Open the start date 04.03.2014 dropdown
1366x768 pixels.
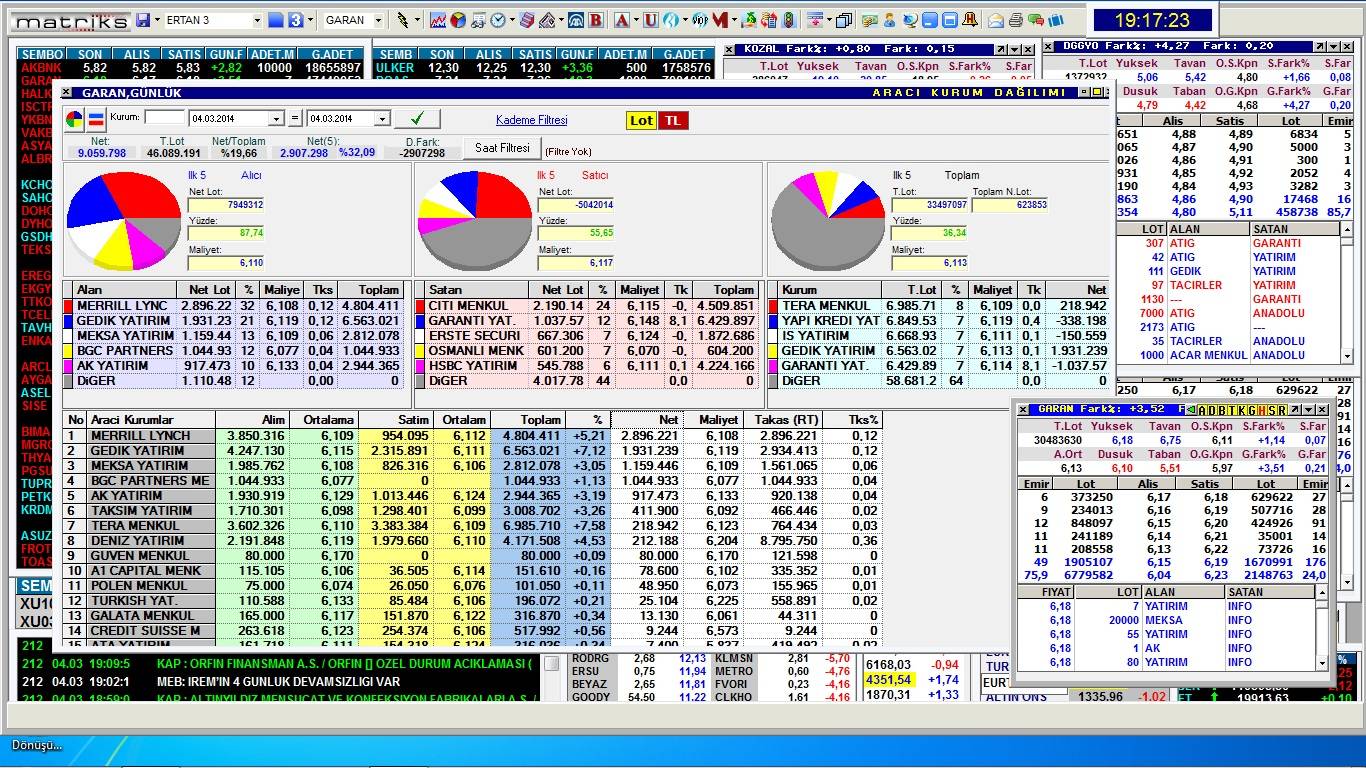(276, 119)
